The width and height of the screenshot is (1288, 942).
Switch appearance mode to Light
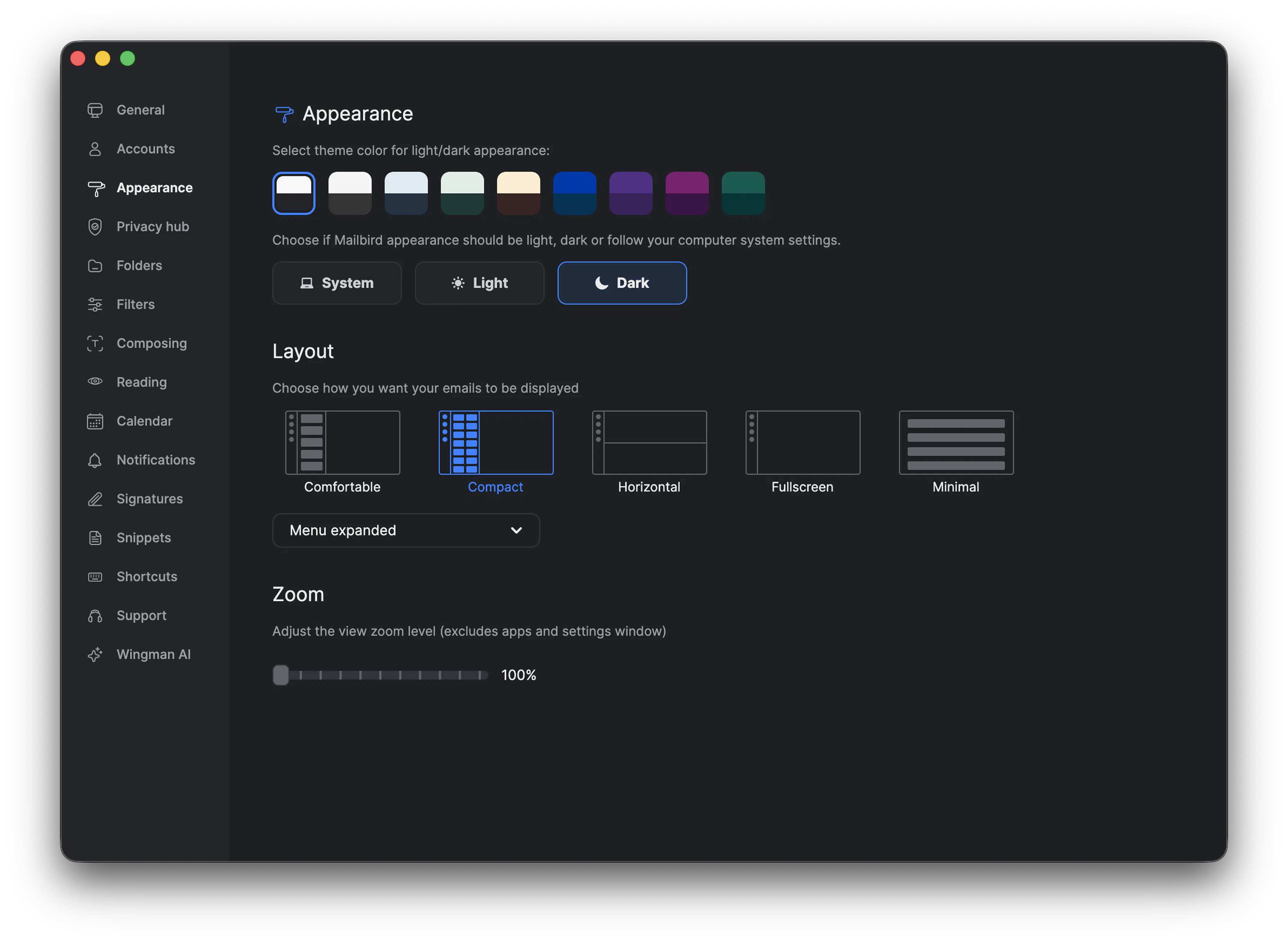pyautogui.click(x=480, y=283)
